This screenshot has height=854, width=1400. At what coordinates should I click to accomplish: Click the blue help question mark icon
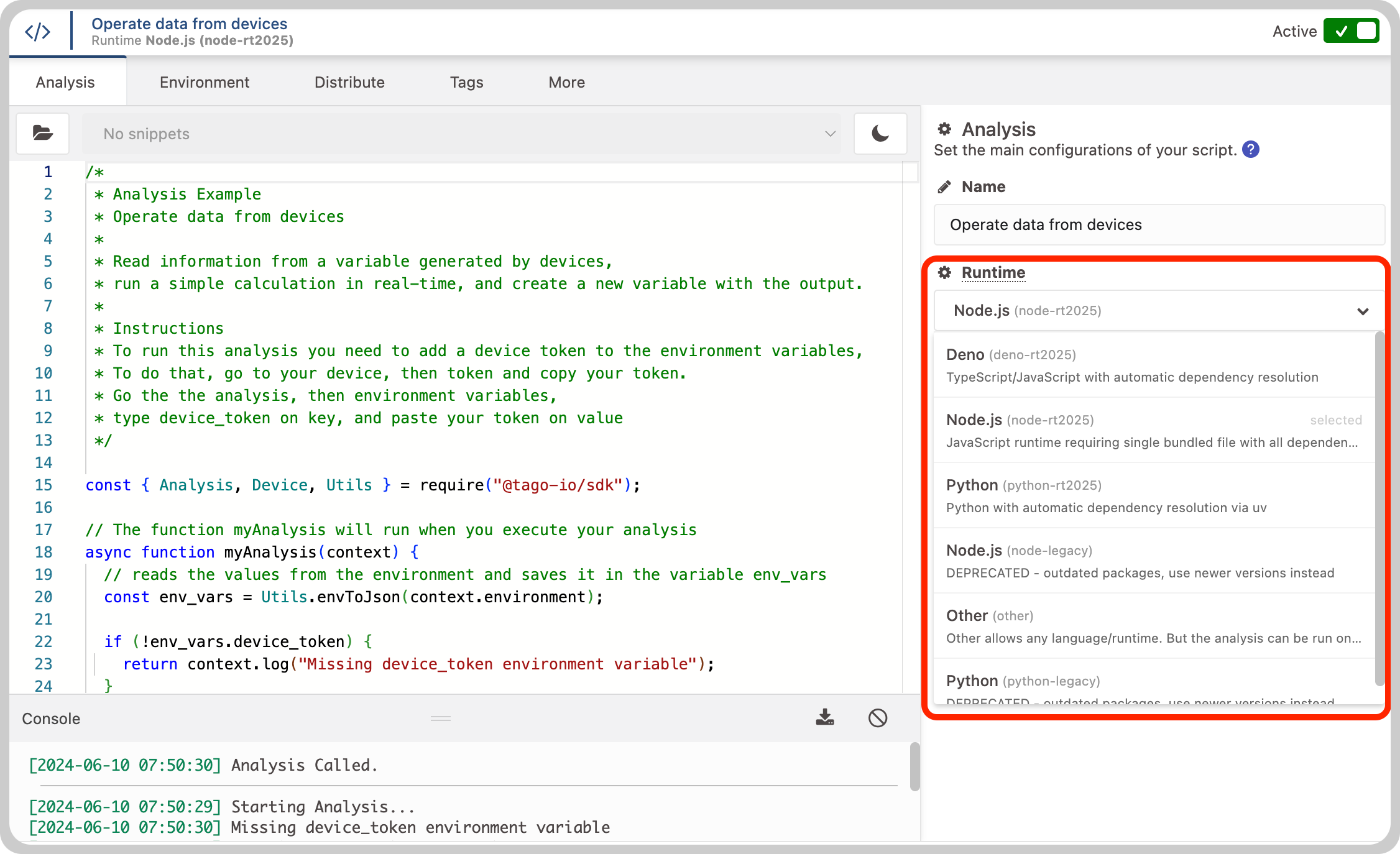[1251, 150]
